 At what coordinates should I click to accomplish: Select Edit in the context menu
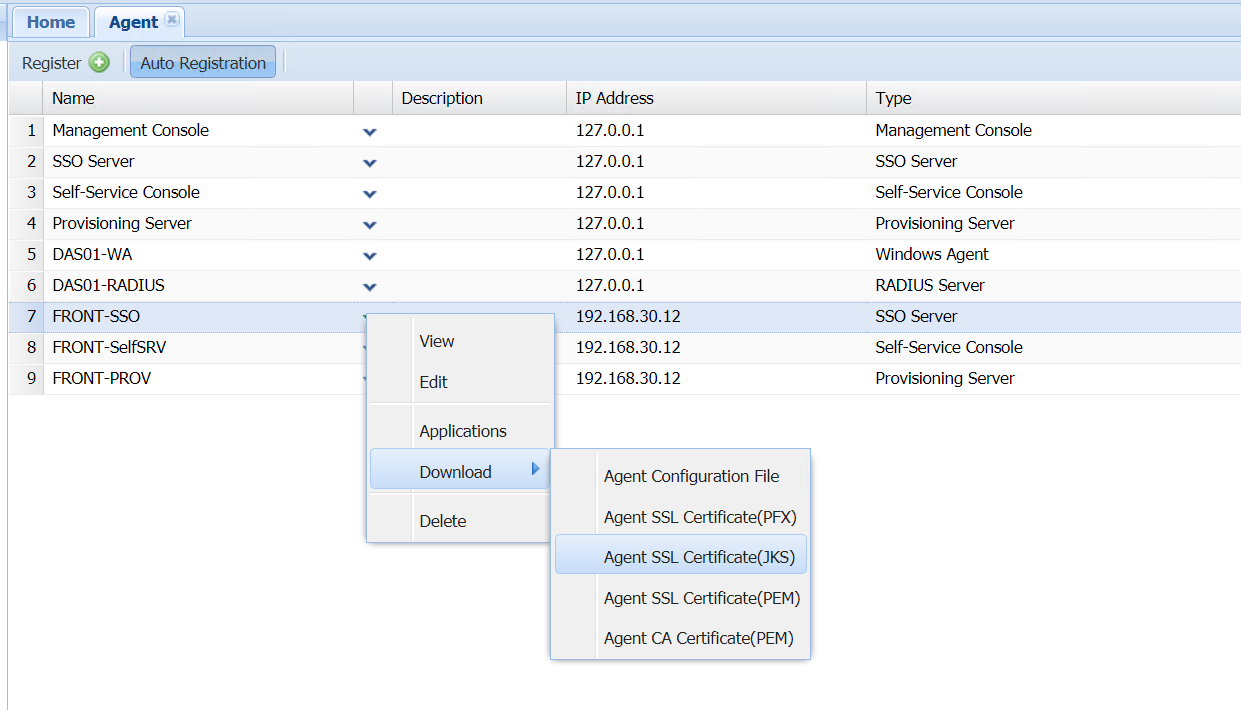coord(434,382)
